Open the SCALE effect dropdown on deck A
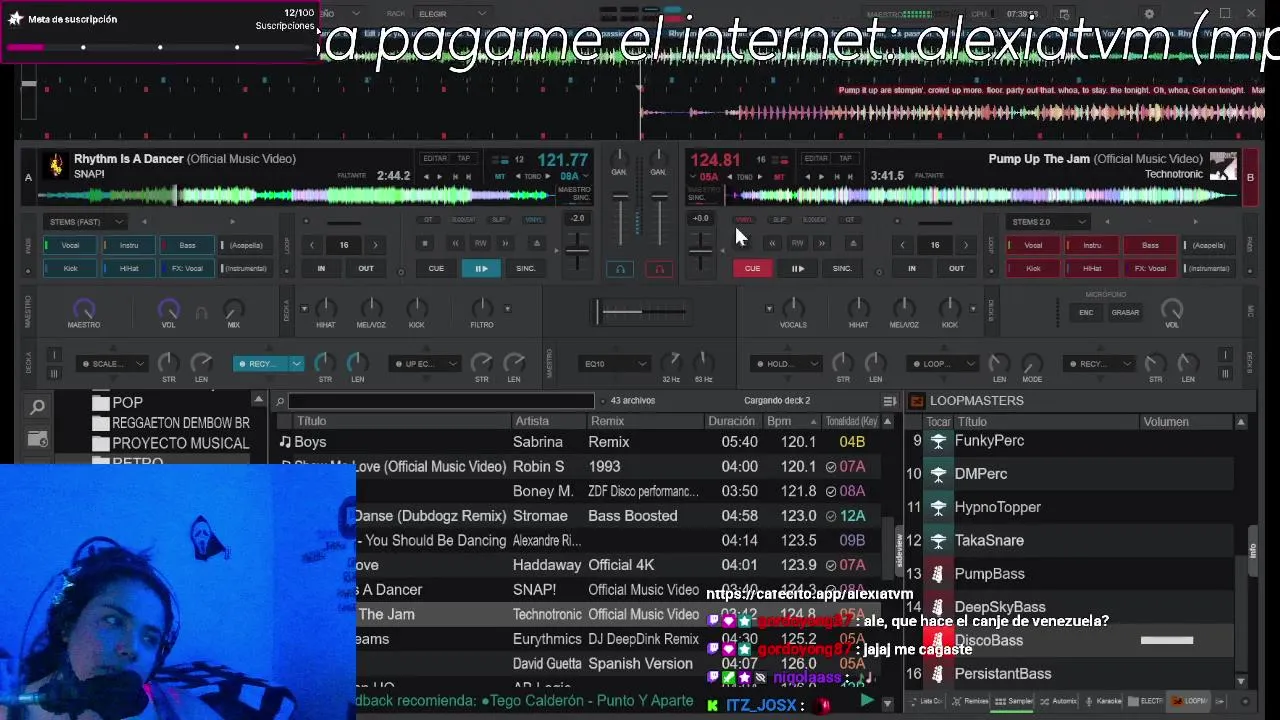This screenshot has width=1280, height=720. coord(113,364)
